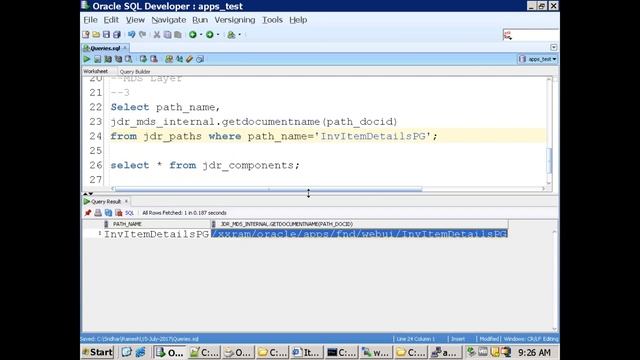This screenshot has height=360, width=640.
Task: Click the editor vertical scrollbar thumb
Action: [x=549, y=161]
